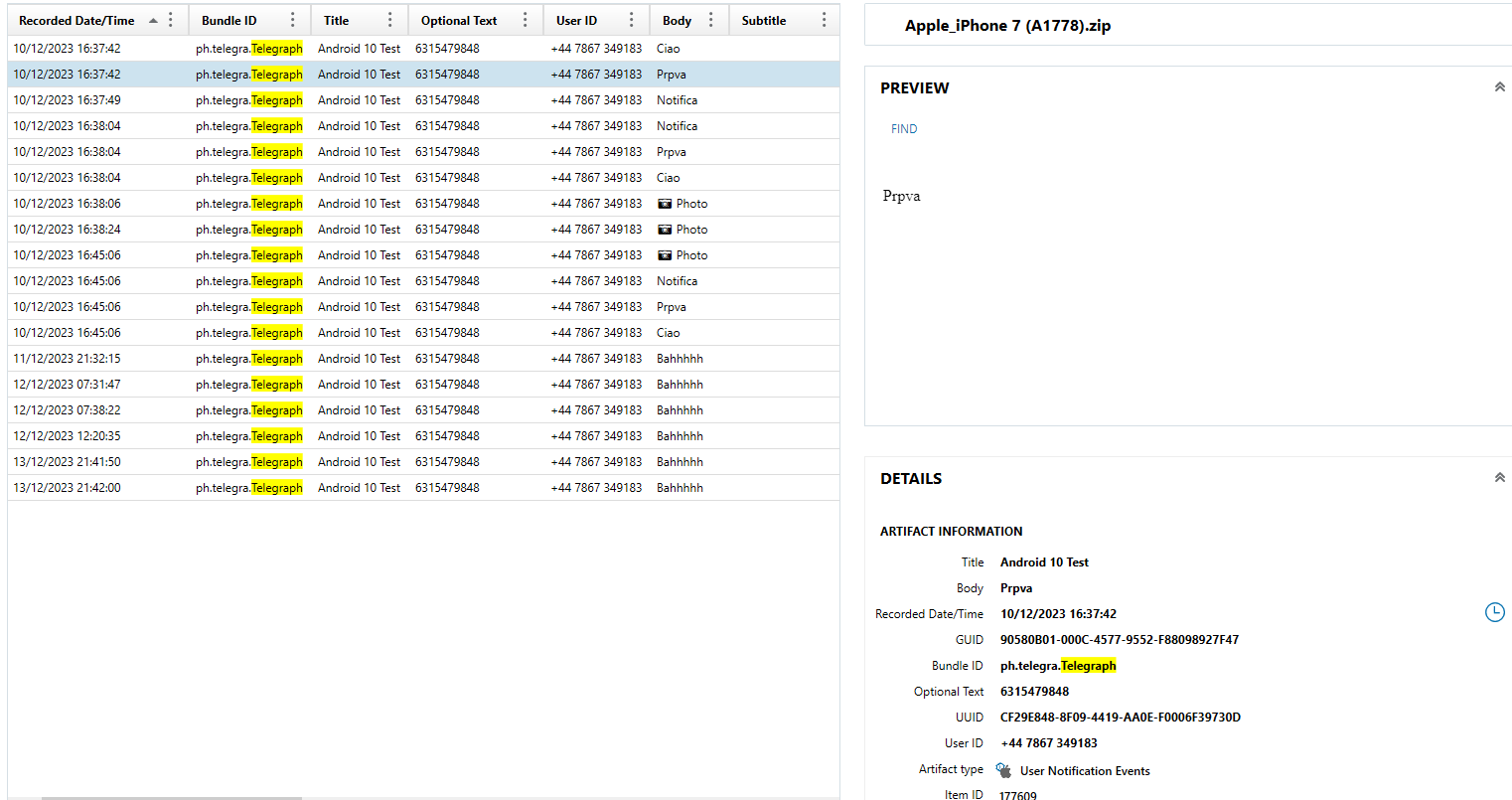
Task: Click Photo body cell at 10/12/2023 16:45:06
Action: (x=682, y=254)
